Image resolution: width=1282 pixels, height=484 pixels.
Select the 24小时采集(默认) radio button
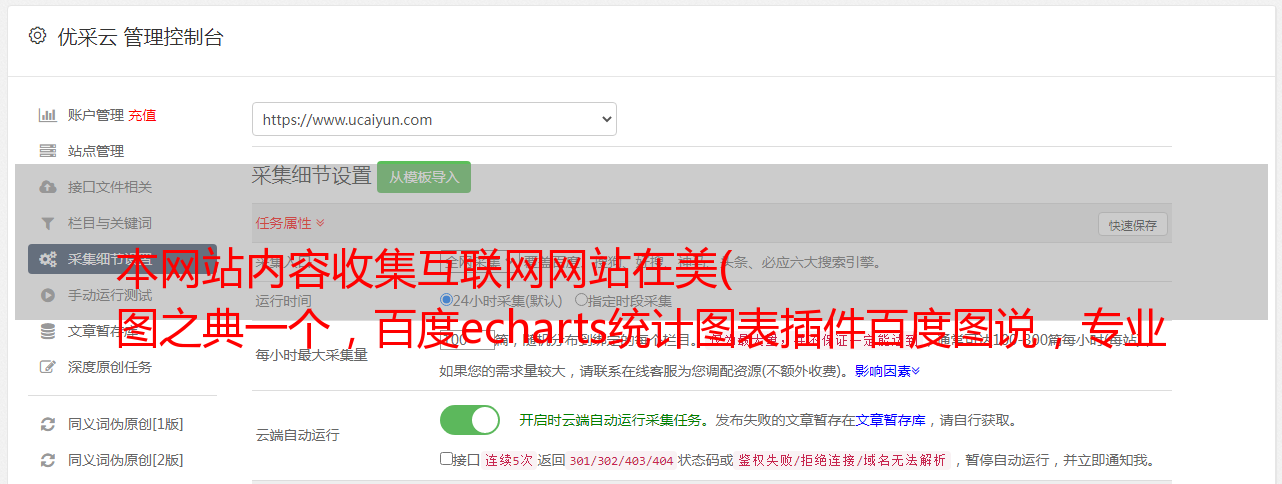[x=446, y=300]
